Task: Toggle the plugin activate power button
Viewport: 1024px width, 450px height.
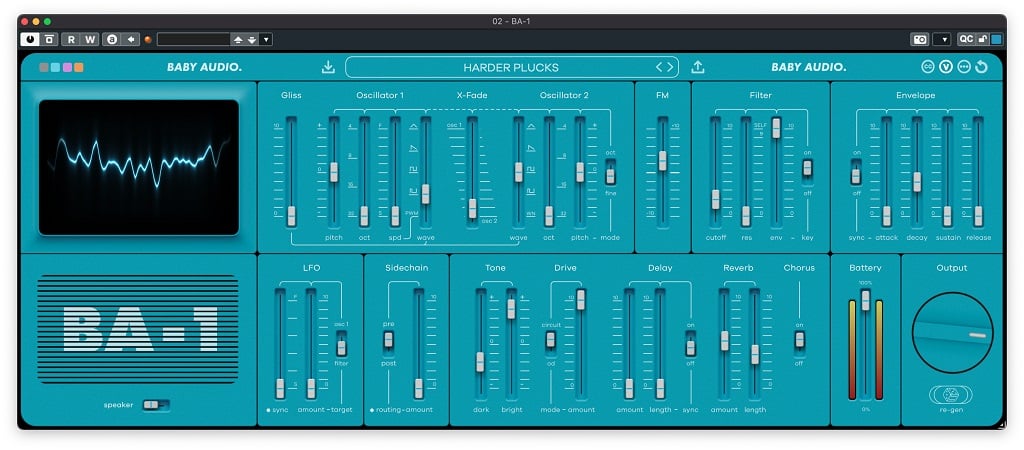Action: (x=29, y=39)
